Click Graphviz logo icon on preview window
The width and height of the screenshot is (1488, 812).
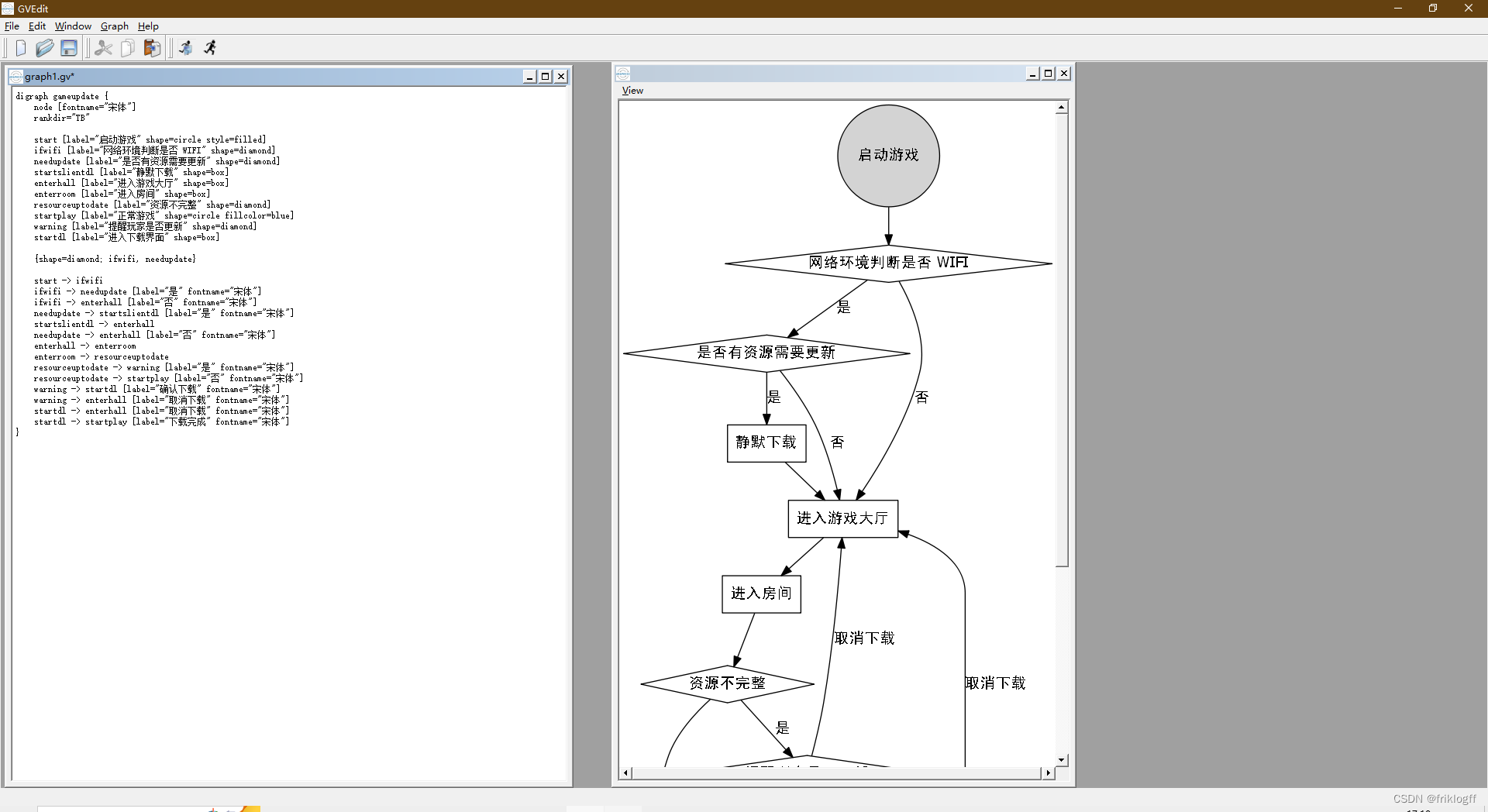tap(623, 74)
